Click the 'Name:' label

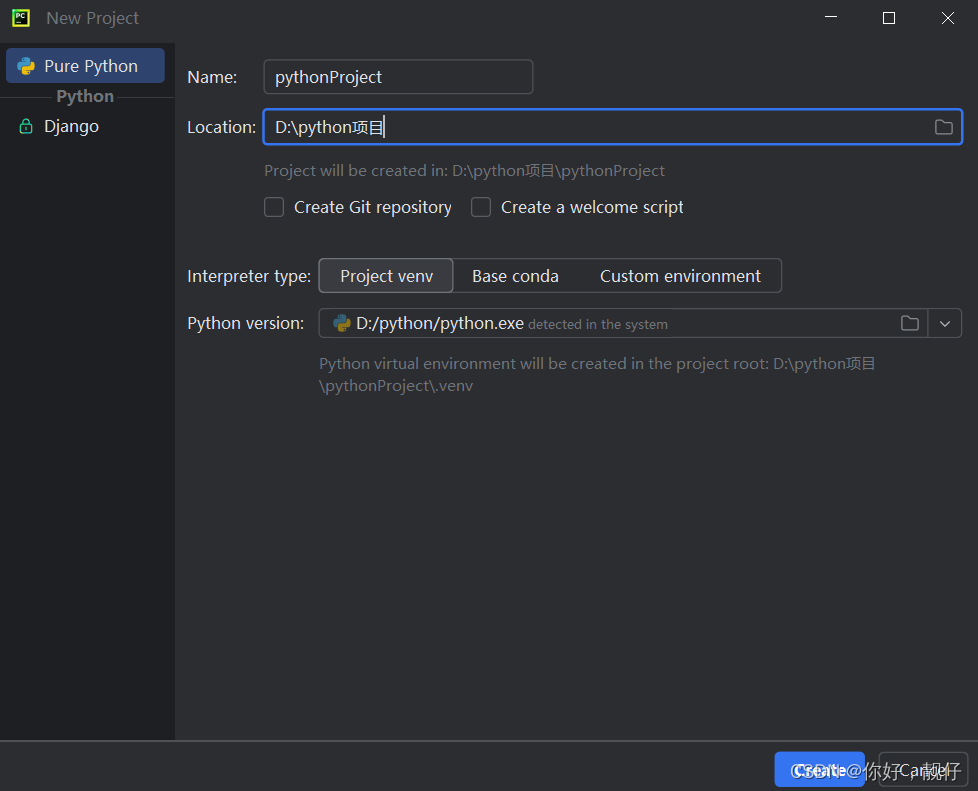point(212,77)
